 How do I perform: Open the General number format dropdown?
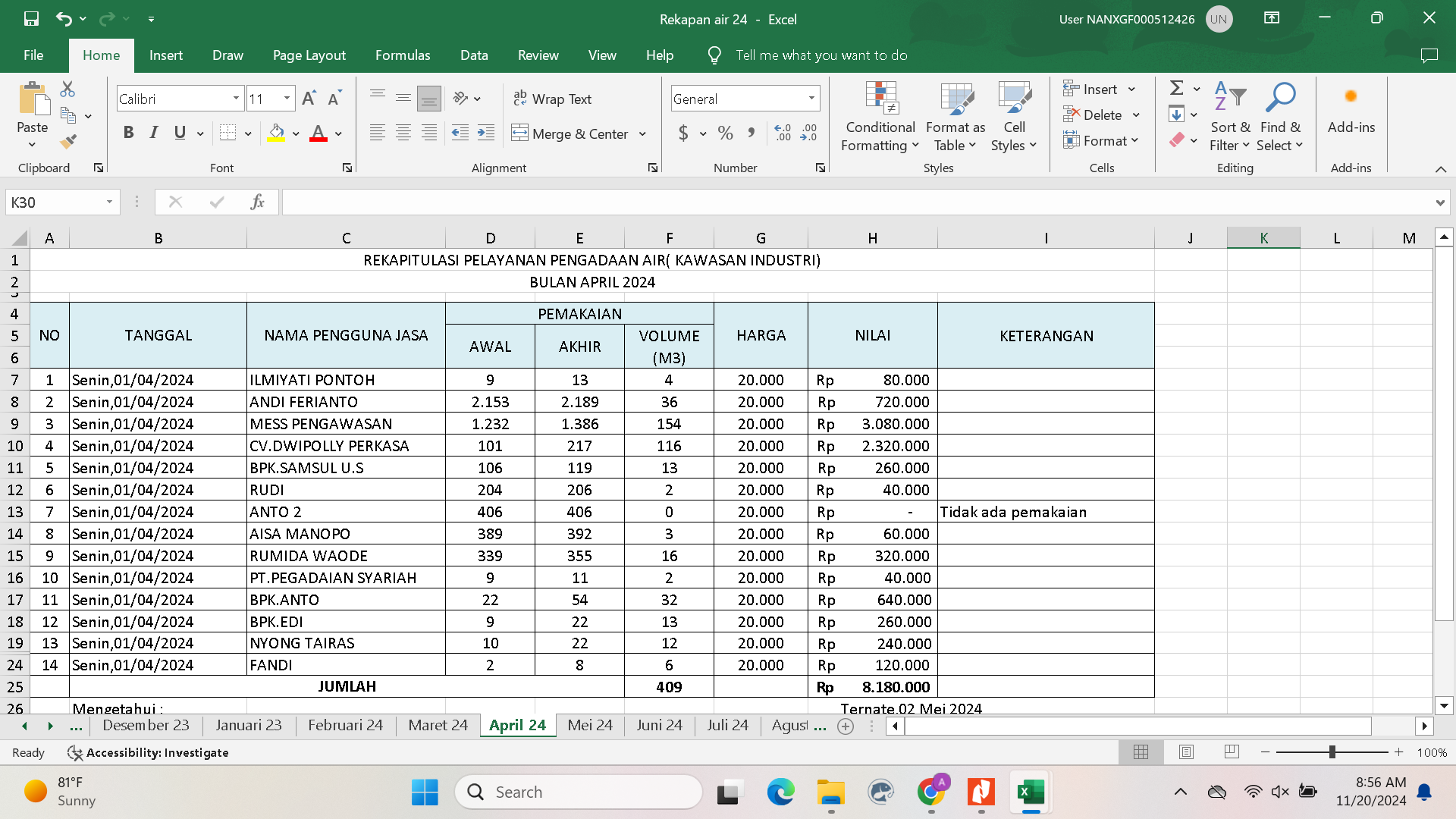tap(811, 99)
